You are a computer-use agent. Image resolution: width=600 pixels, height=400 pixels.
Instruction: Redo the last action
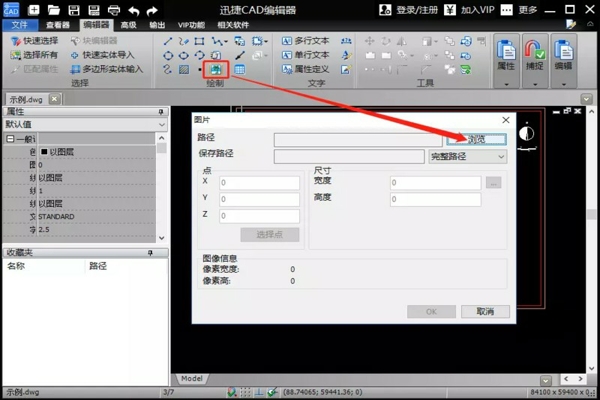(152, 10)
